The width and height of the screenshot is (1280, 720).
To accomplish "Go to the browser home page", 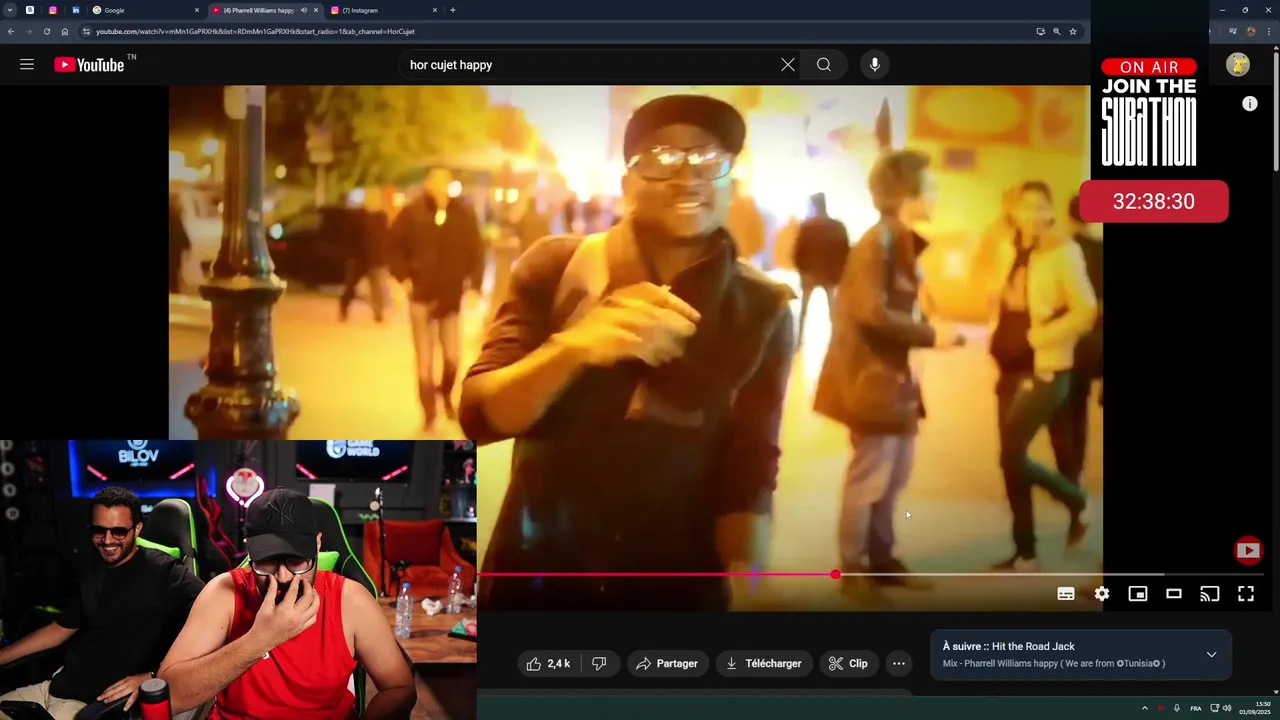I will coord(65,31).
